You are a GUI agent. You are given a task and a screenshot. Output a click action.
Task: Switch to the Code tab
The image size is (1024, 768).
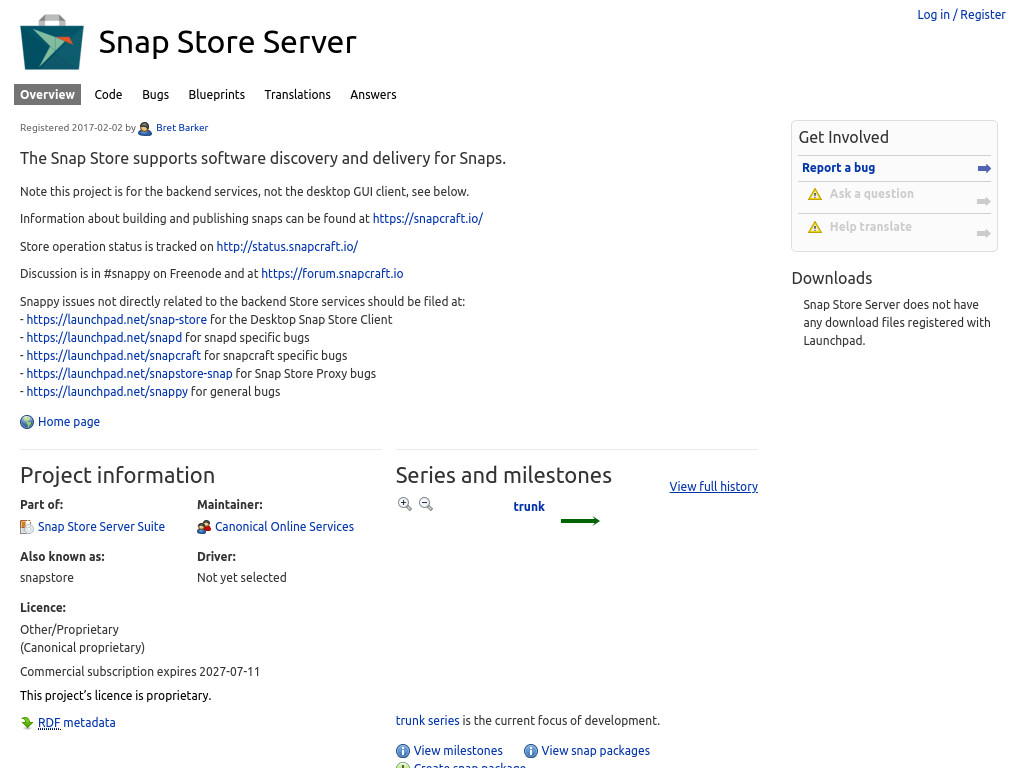tap(108, 95)
